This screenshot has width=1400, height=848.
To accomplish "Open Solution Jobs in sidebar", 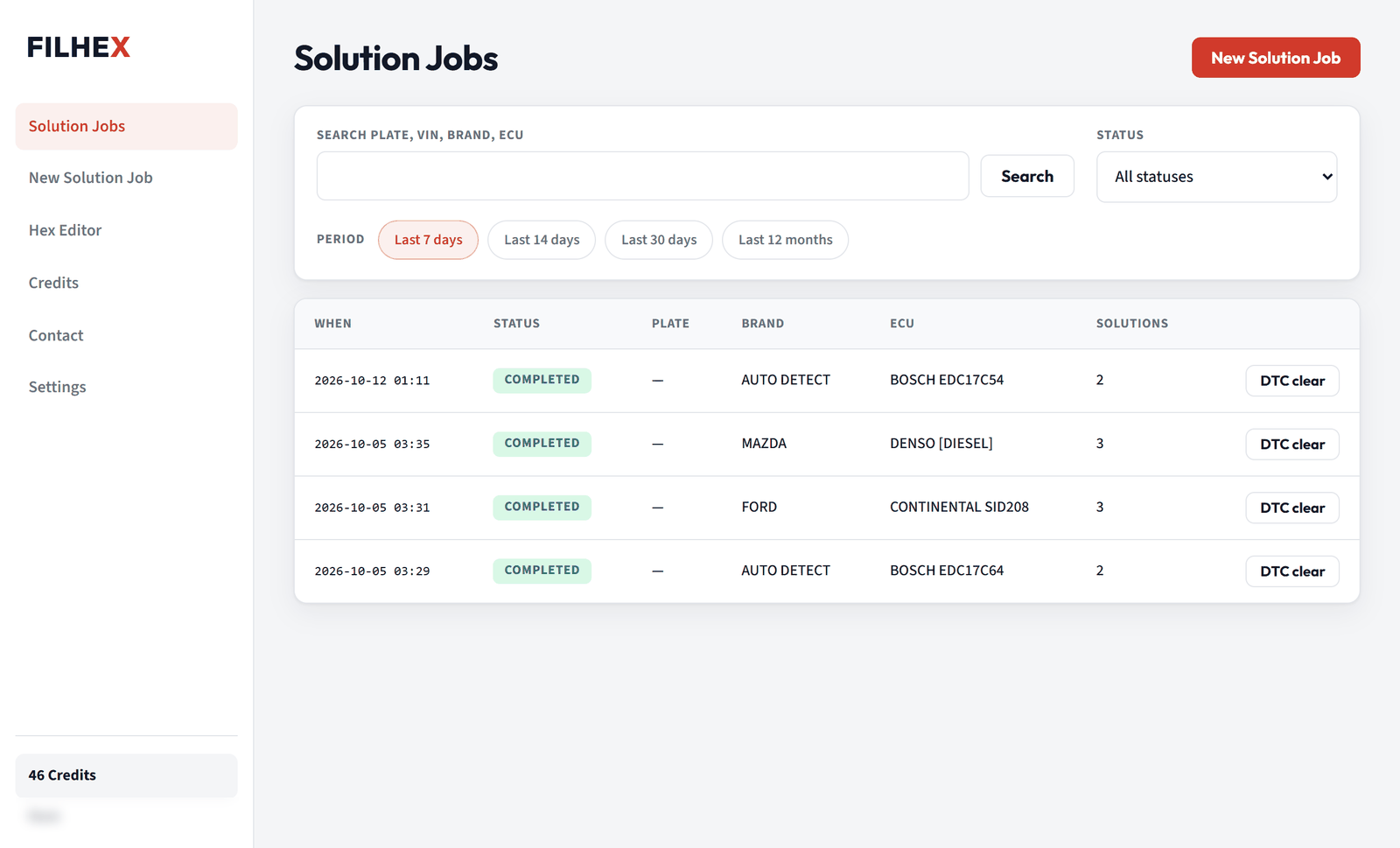I will coord(126,126).
